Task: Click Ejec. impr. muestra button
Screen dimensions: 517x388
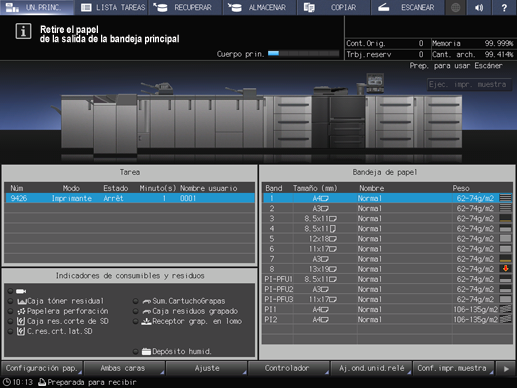Action: (469, 84)
